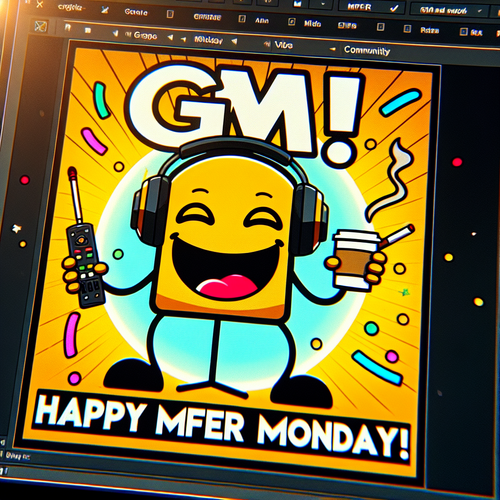This screenshot has height=500, width=500.
Task: Click the small white square icon in the second toolbar
Action: (x=88, y=30)
